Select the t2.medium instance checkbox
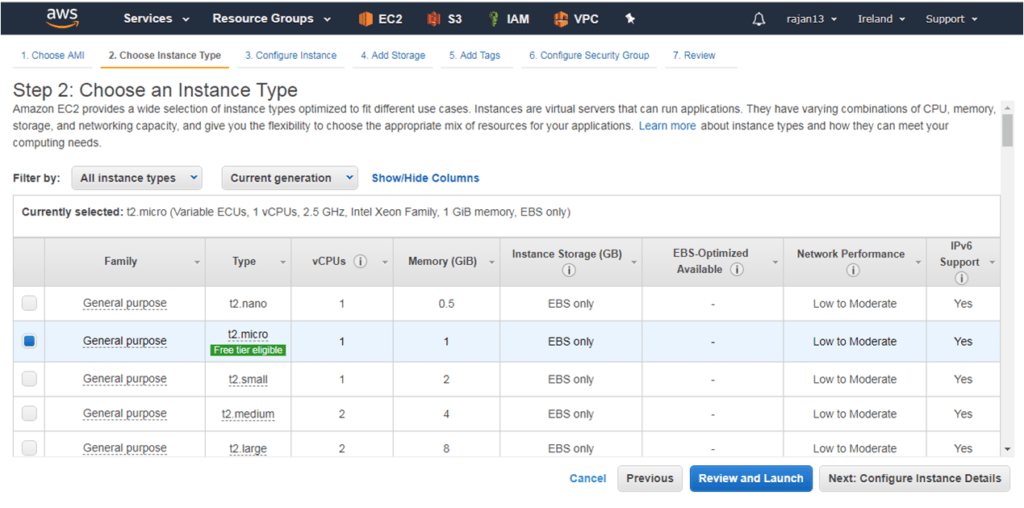 click(x=29, y=413)
